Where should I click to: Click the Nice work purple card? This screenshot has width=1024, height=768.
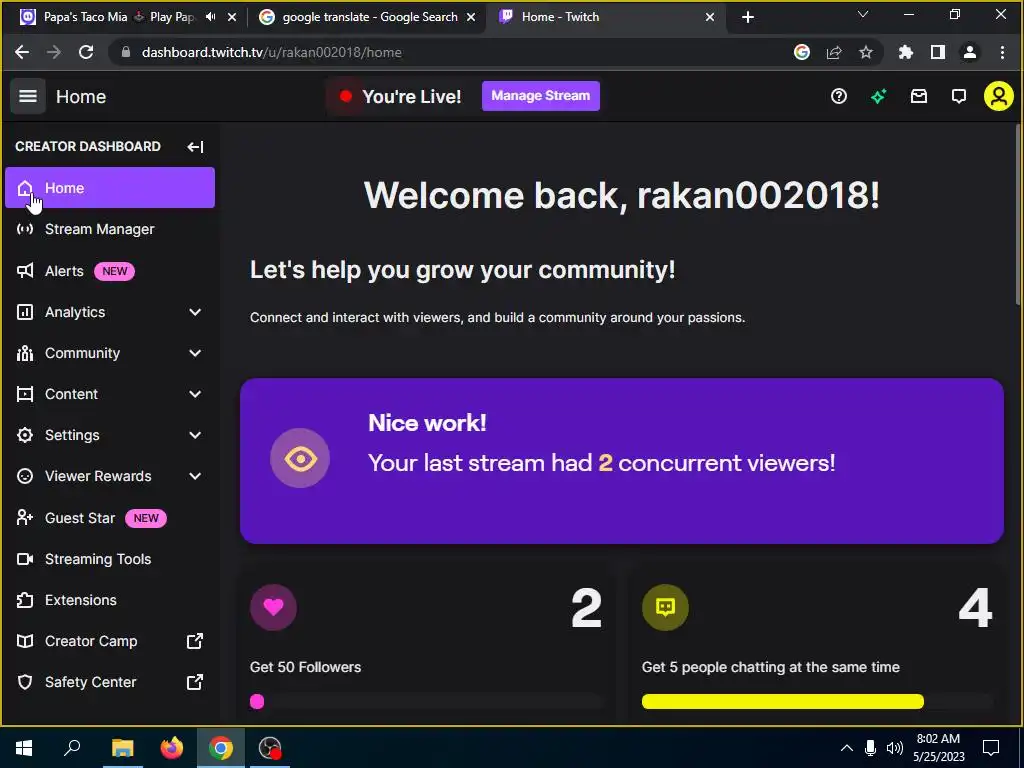click(622, 461)
